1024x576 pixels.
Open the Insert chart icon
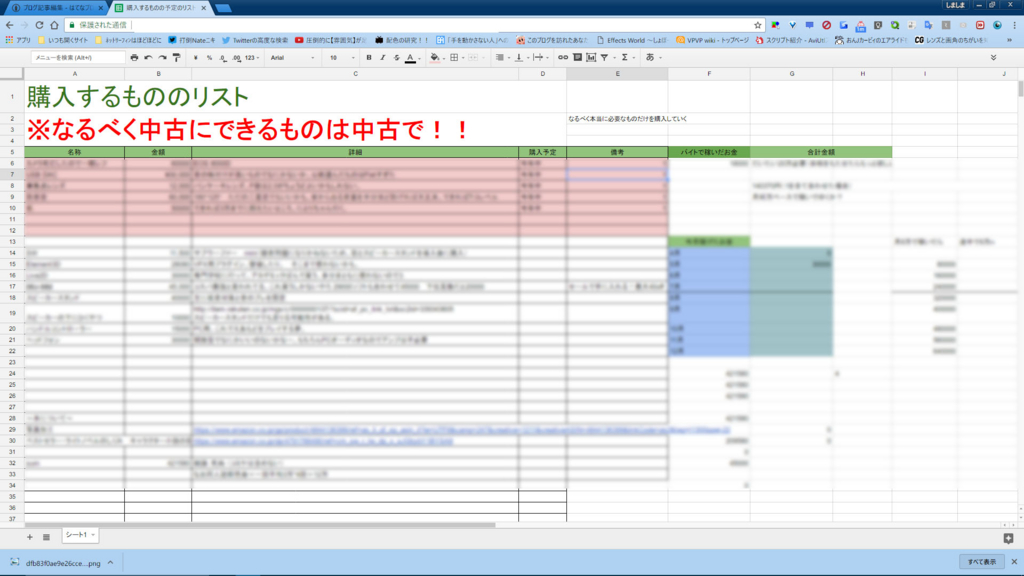click(591, 59)
